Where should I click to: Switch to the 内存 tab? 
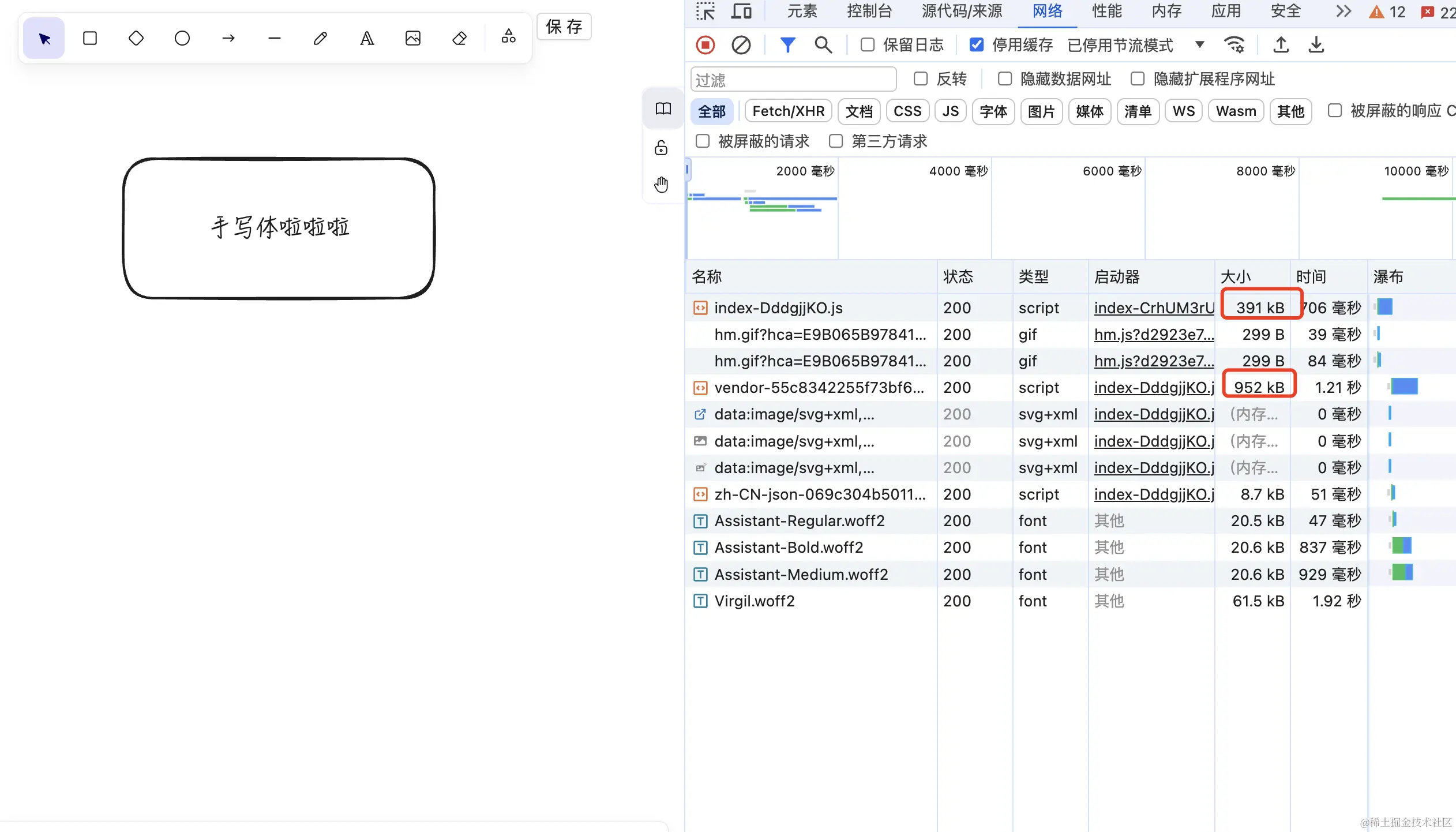pyautogui.click(x=1166, y=12)
